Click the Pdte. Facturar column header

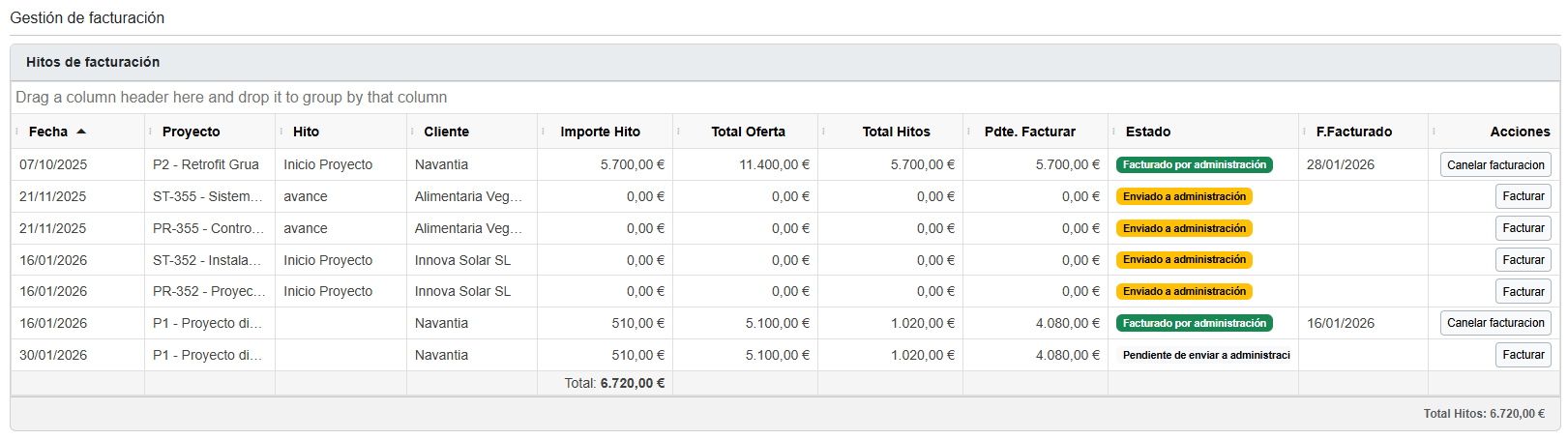1029,132
